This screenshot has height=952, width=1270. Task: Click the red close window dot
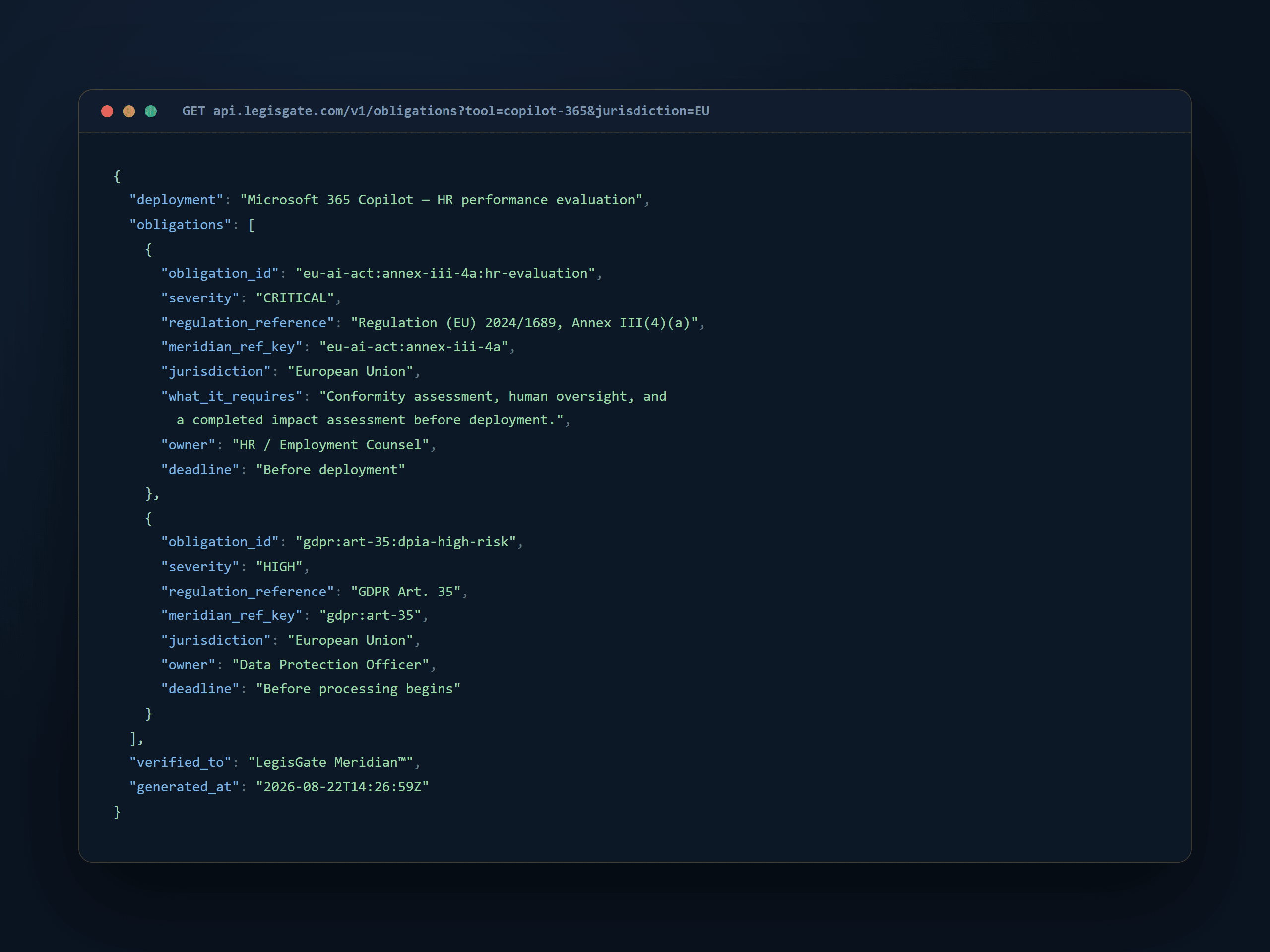coord(107,111)
